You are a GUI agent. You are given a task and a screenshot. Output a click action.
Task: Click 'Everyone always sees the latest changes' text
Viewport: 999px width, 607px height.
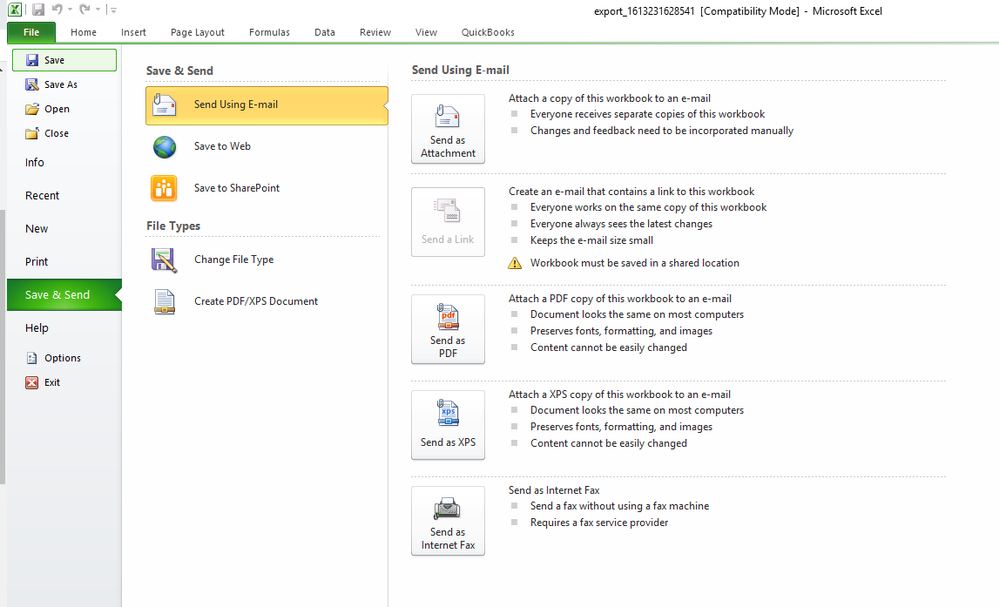pyautogui.click(x=621, y=224)
